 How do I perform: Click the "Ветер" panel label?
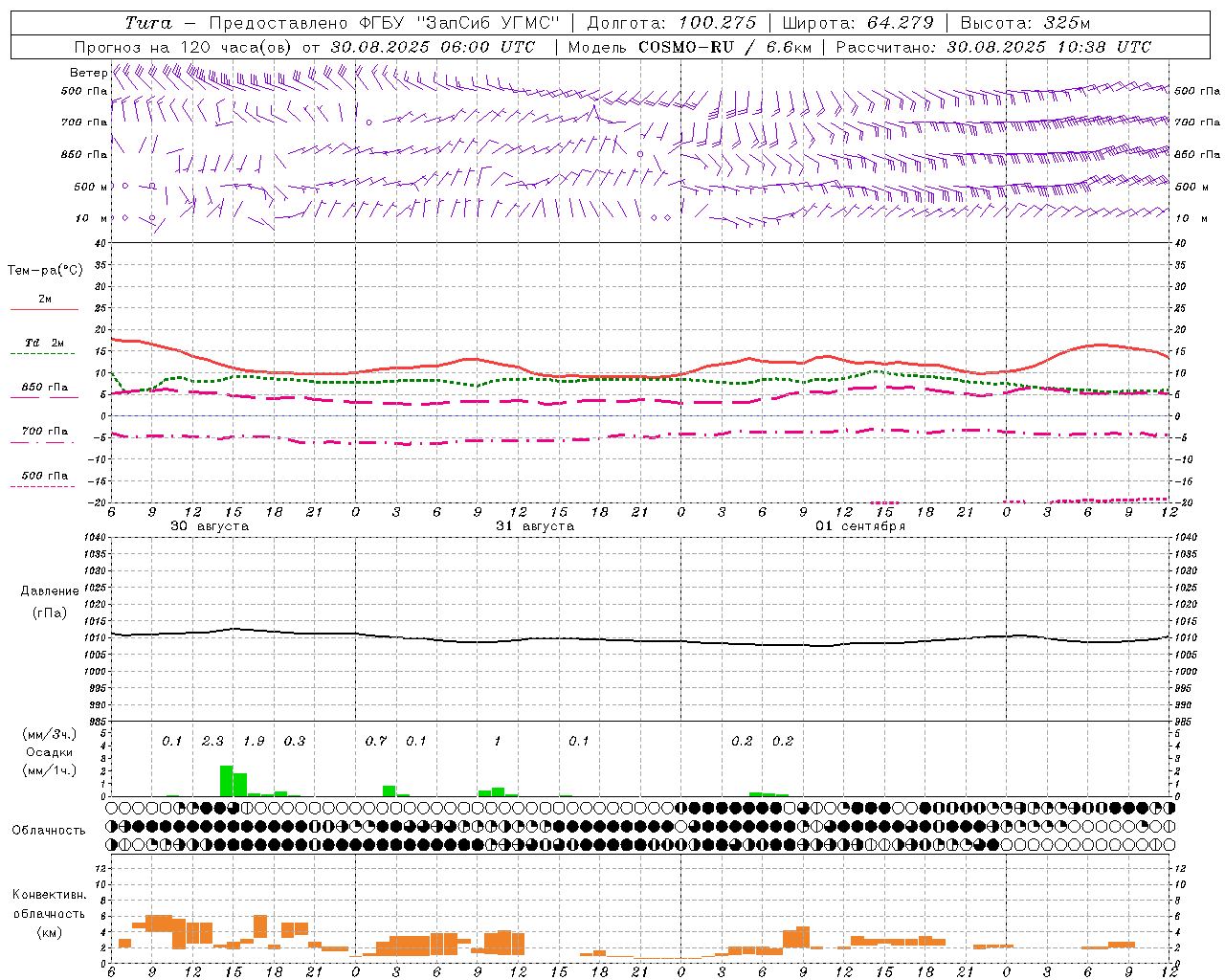tap(88, 73)
